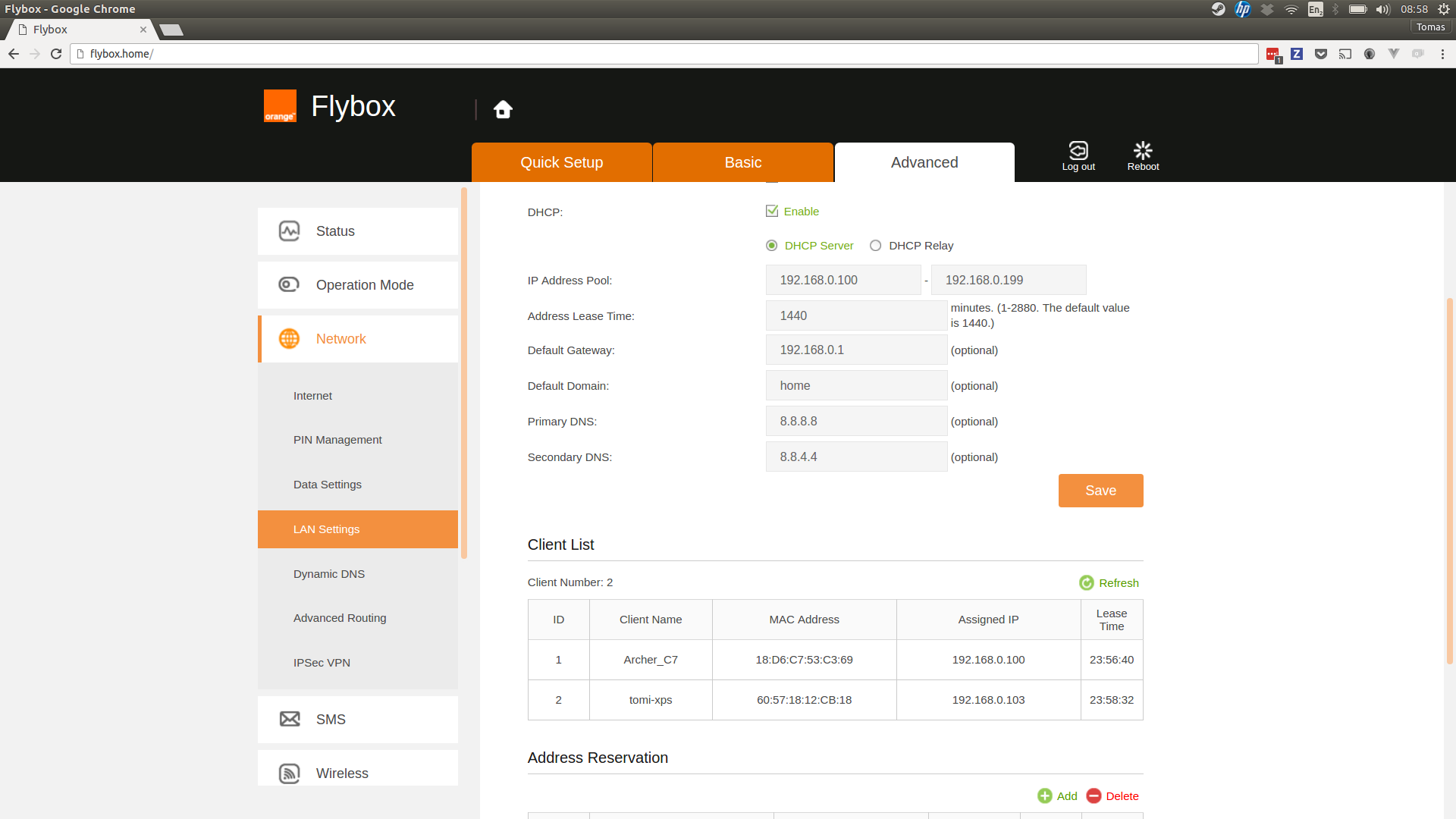Switch to the Basic tab

click(x=742, y=162)
